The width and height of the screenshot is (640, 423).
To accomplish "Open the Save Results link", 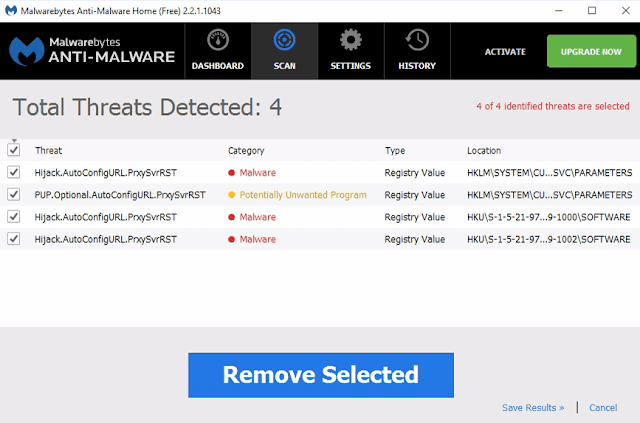I will pyautogui.click(x=533, y=407).
